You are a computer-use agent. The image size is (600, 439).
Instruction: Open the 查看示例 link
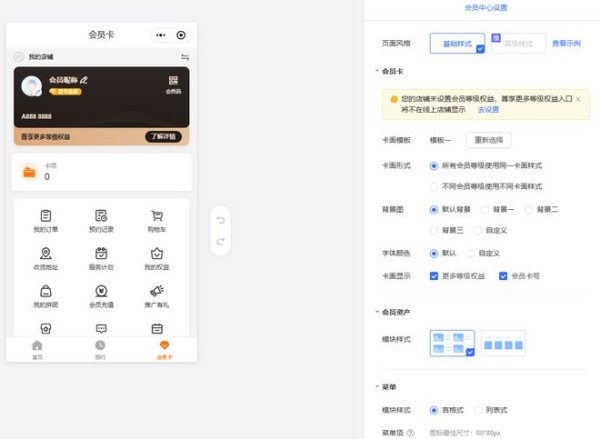(x=566, y=43)
